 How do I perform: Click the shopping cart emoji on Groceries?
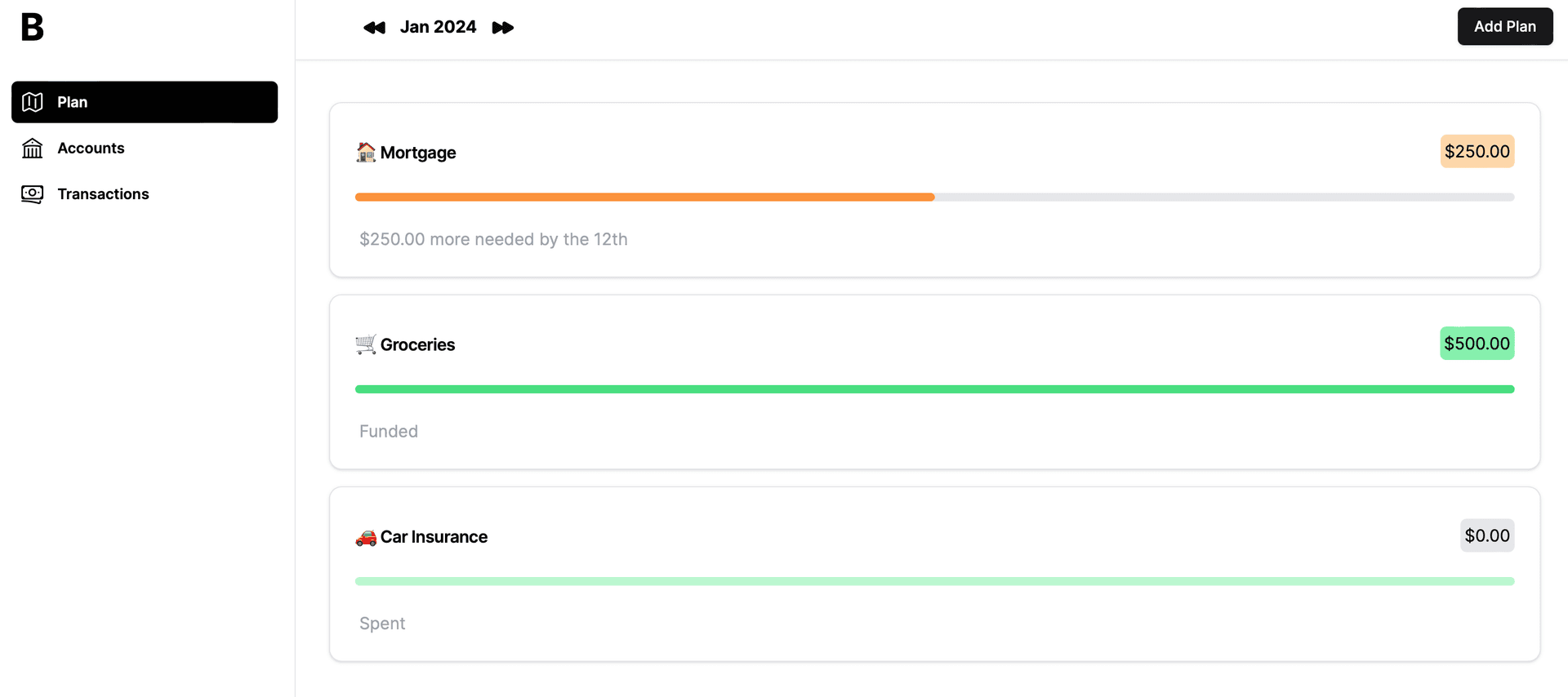(x=366, y=344)
